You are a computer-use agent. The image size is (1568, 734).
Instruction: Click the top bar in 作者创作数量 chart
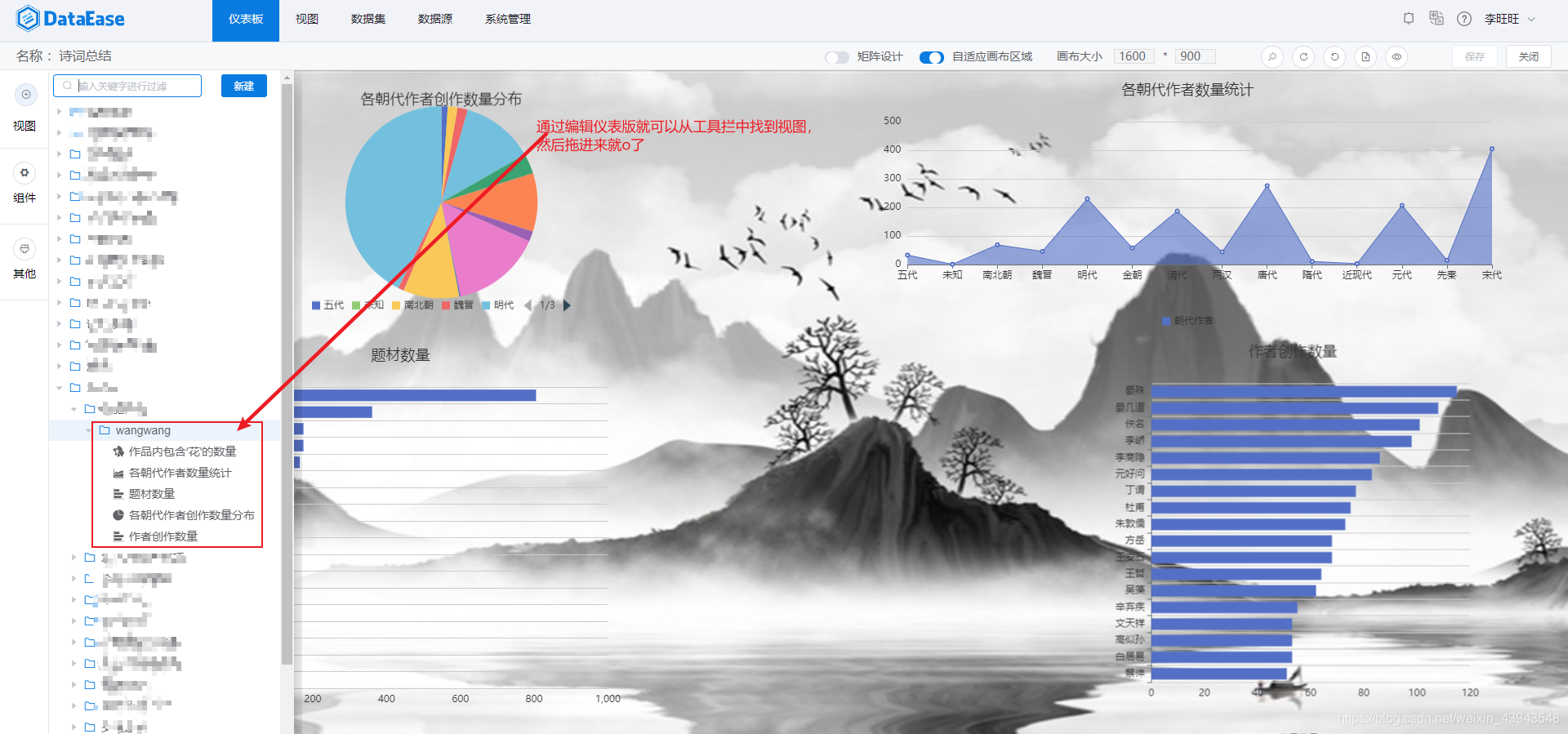pyautogui.click(x=1303, y=392)
